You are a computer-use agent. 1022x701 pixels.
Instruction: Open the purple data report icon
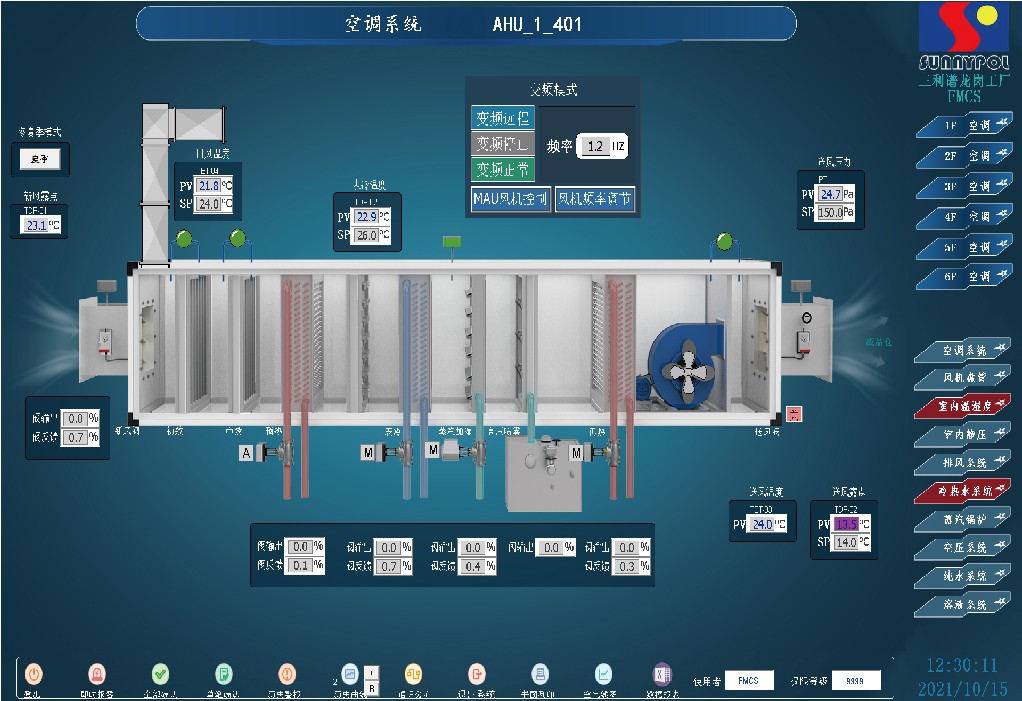(x=661, y=674)
